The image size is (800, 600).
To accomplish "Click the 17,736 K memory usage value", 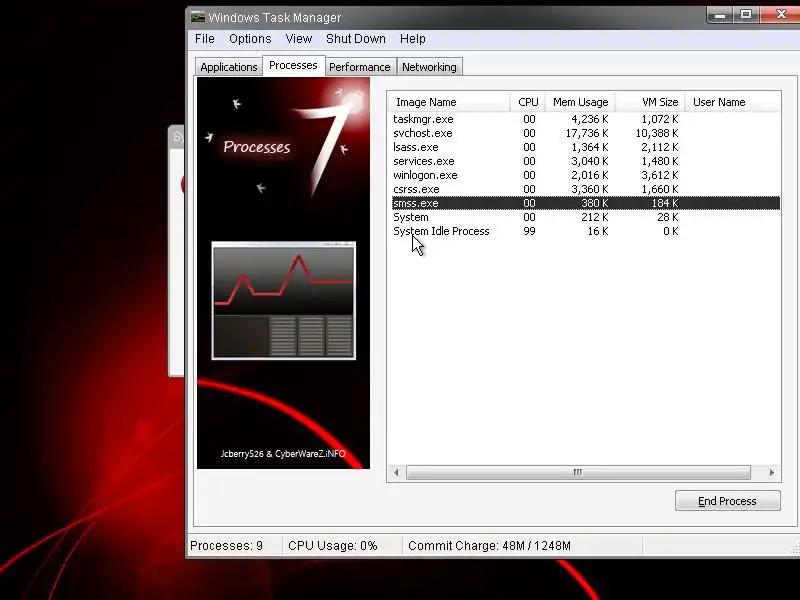I will (587, 133).
